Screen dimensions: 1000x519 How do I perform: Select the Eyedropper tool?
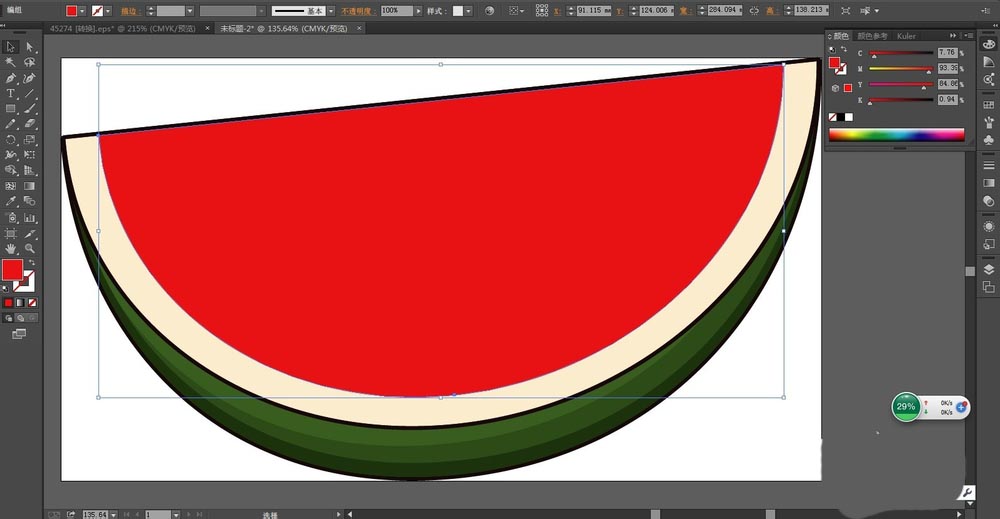pyautogui.click(x=10, y=201)
